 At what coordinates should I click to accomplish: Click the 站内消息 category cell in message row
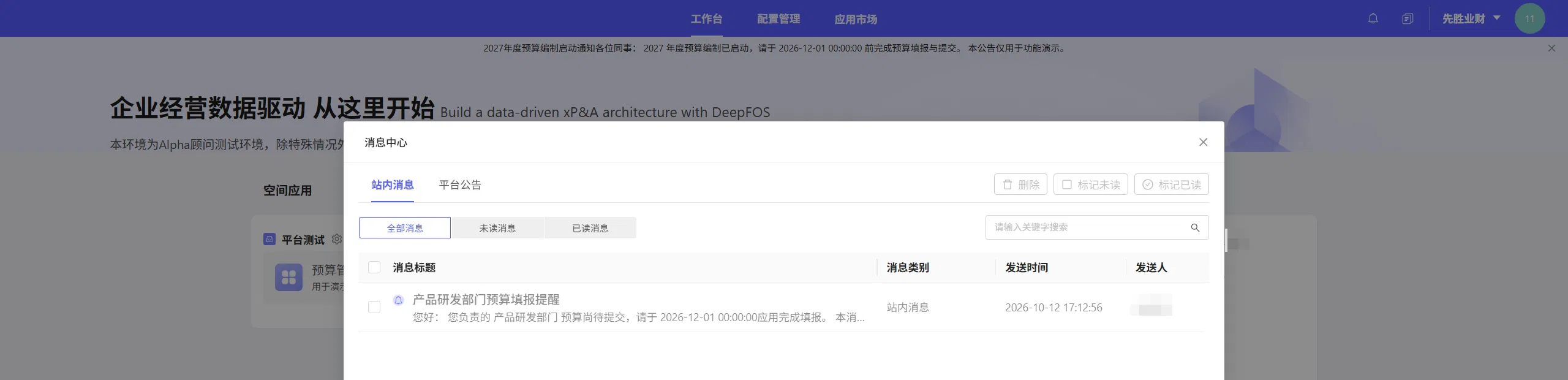(x=908, y=308)
